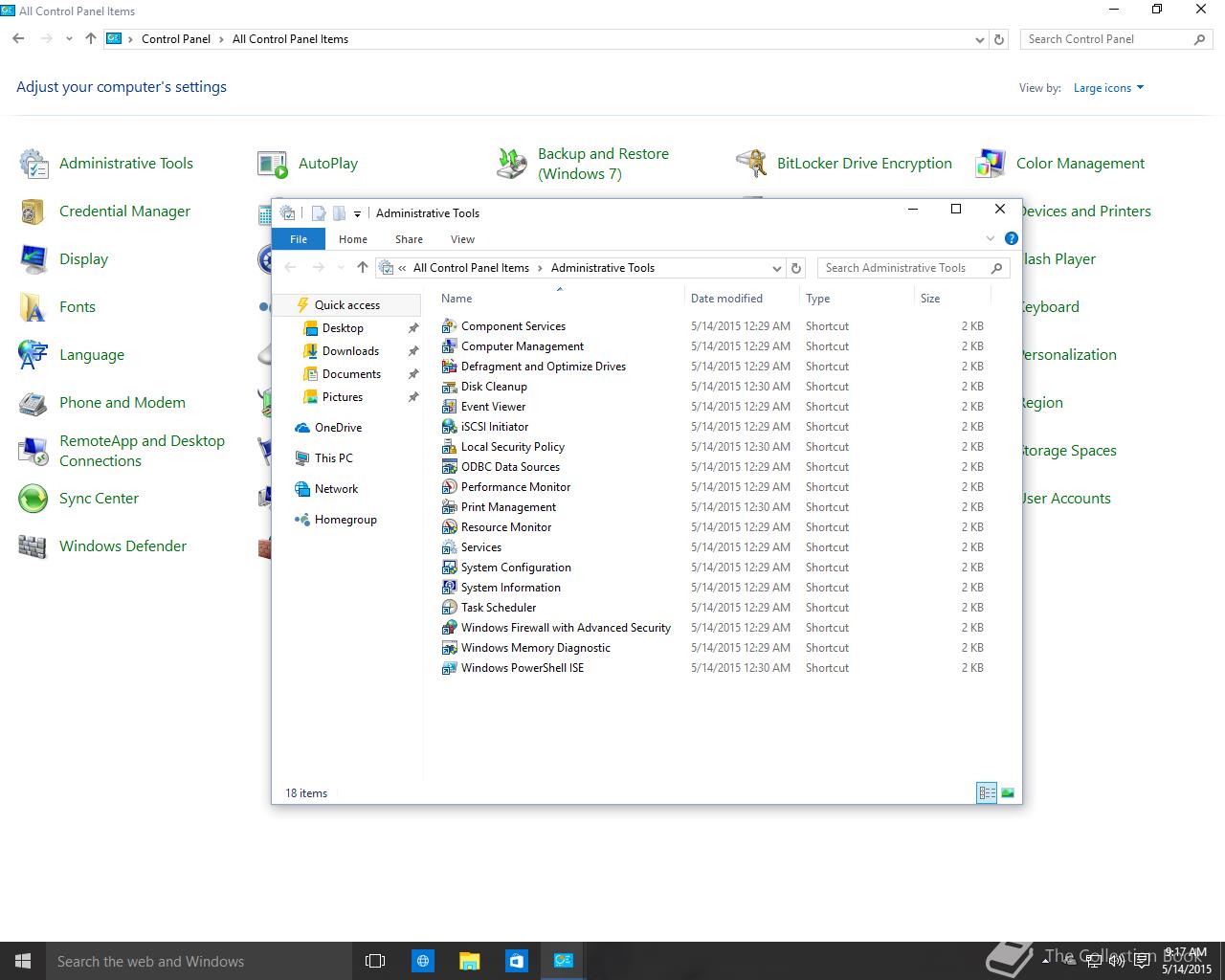The height and width of the screenshot is (980, 1225).
Task: Switch to the Share ribbon tab
Action: [409, 239]
